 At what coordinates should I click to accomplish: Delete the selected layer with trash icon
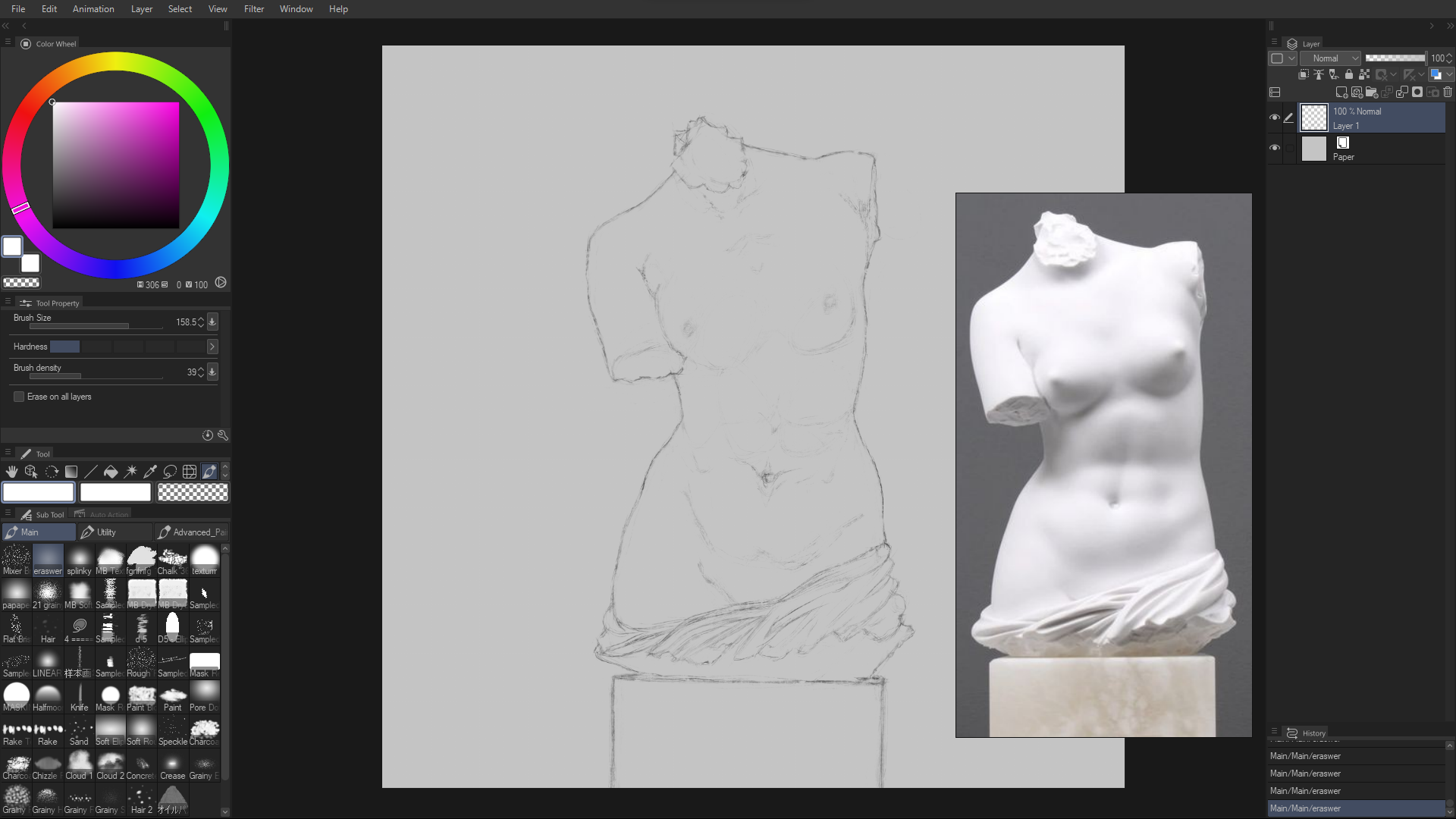1448,93
